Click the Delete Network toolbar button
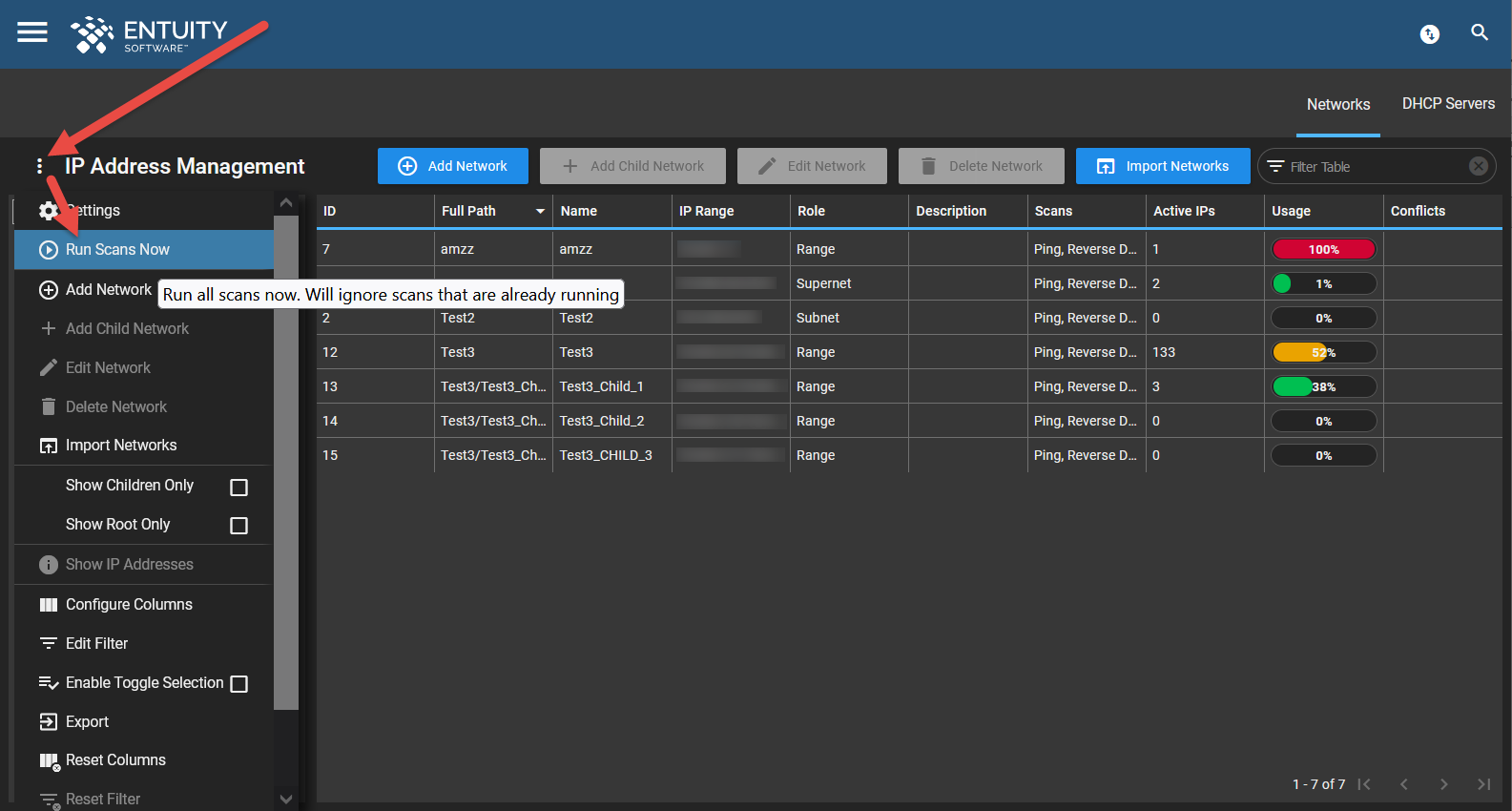The height and width of the screenshot is (811, 1512). (982, 166)
